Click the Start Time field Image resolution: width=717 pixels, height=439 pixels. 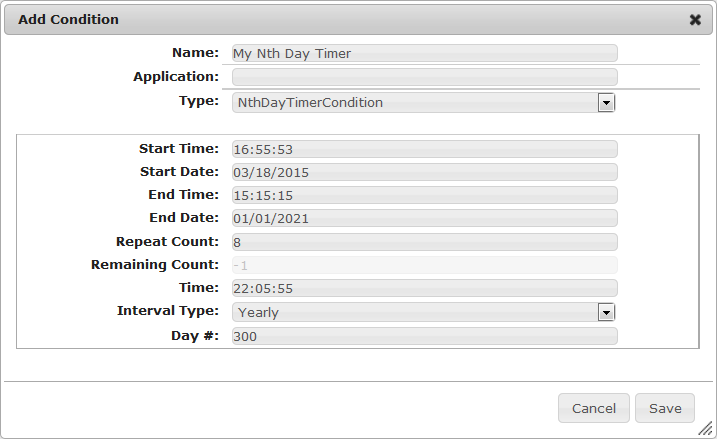(x=424, y=149)
